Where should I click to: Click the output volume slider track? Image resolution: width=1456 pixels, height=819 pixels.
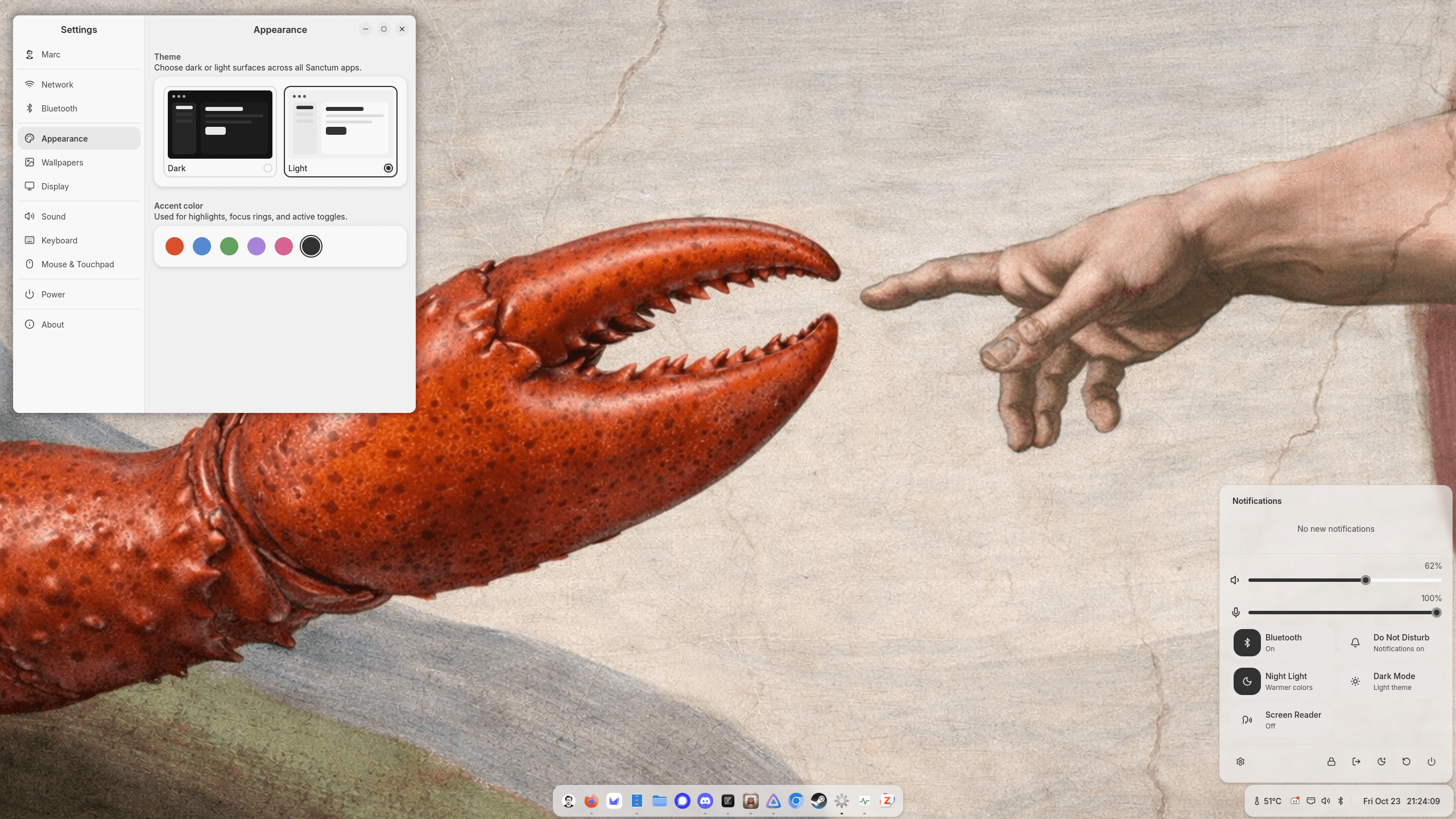click(x=1345, y=580)
